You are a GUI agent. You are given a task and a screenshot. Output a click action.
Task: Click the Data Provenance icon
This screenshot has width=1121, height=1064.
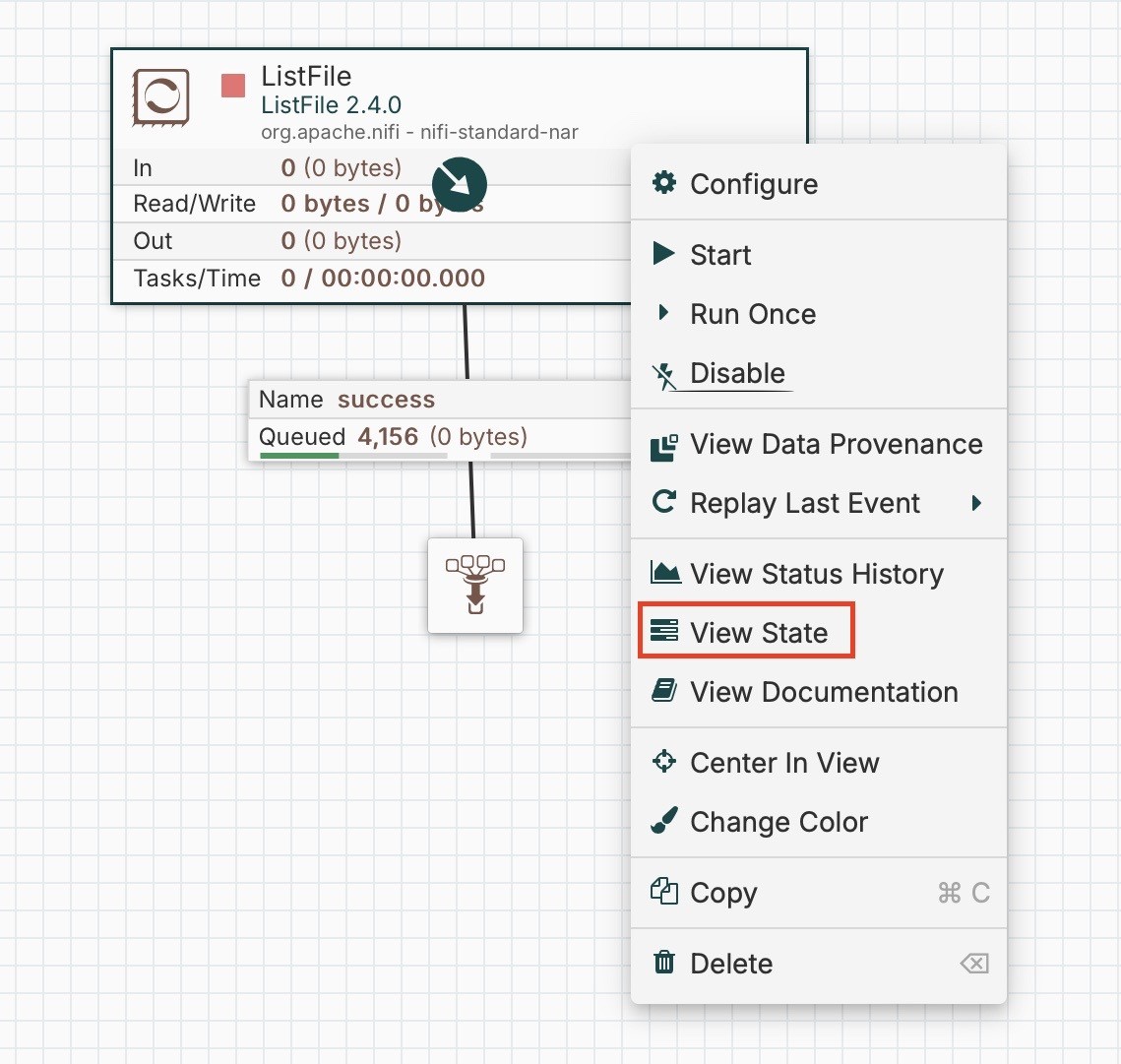[x=664, y=447]
